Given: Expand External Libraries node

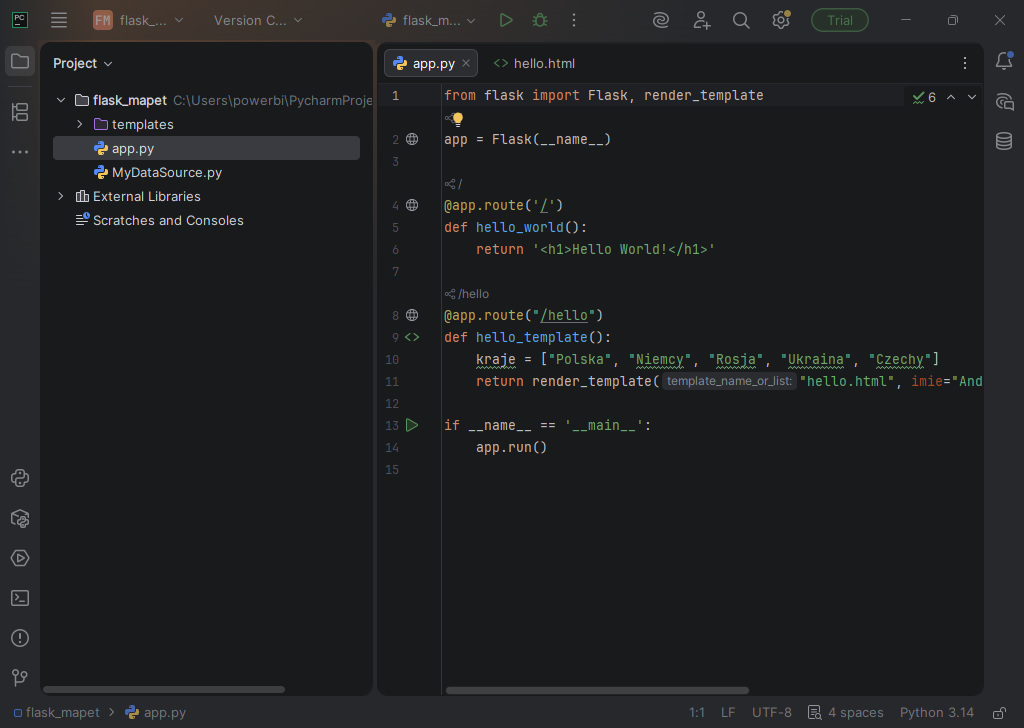Looking at the screenshot, I should click(61, 196).
